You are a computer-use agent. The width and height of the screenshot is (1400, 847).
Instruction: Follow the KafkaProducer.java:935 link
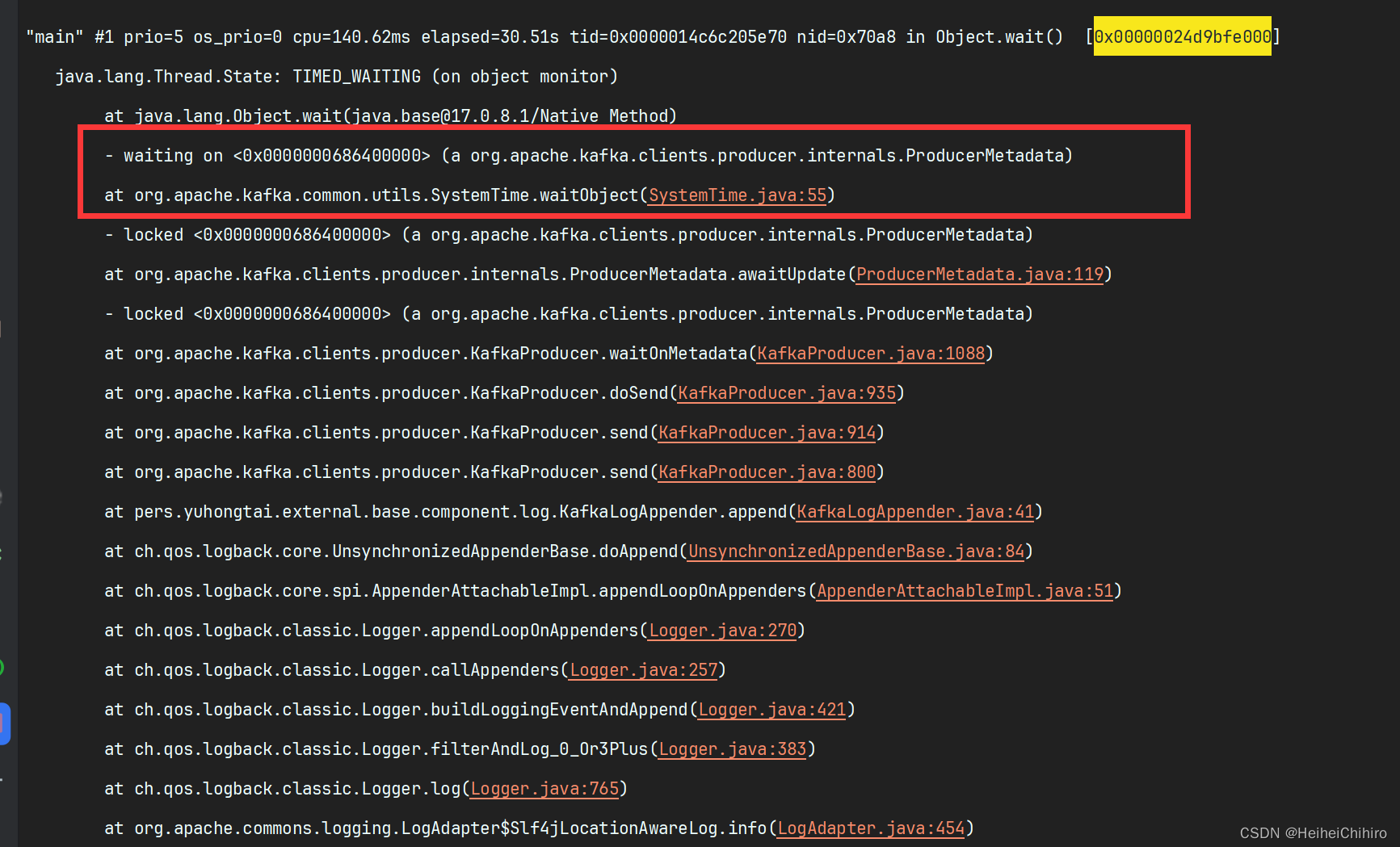787,393
